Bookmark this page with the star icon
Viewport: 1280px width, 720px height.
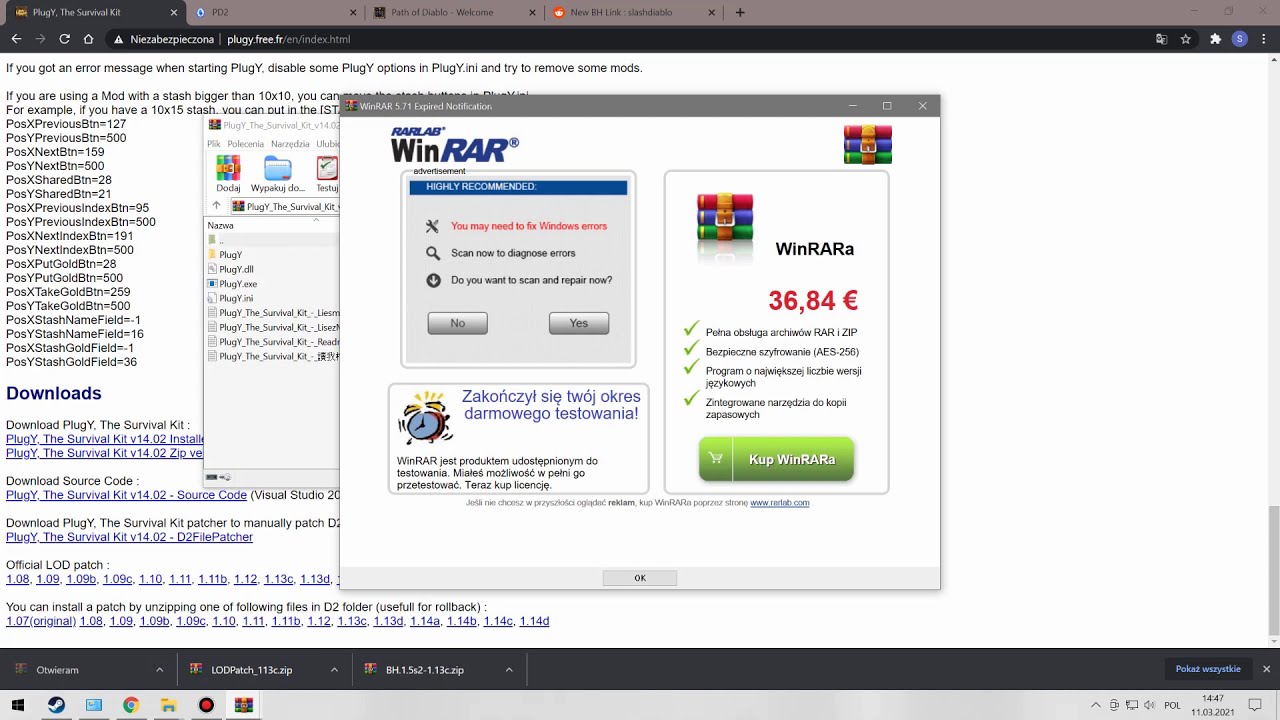1186,39
